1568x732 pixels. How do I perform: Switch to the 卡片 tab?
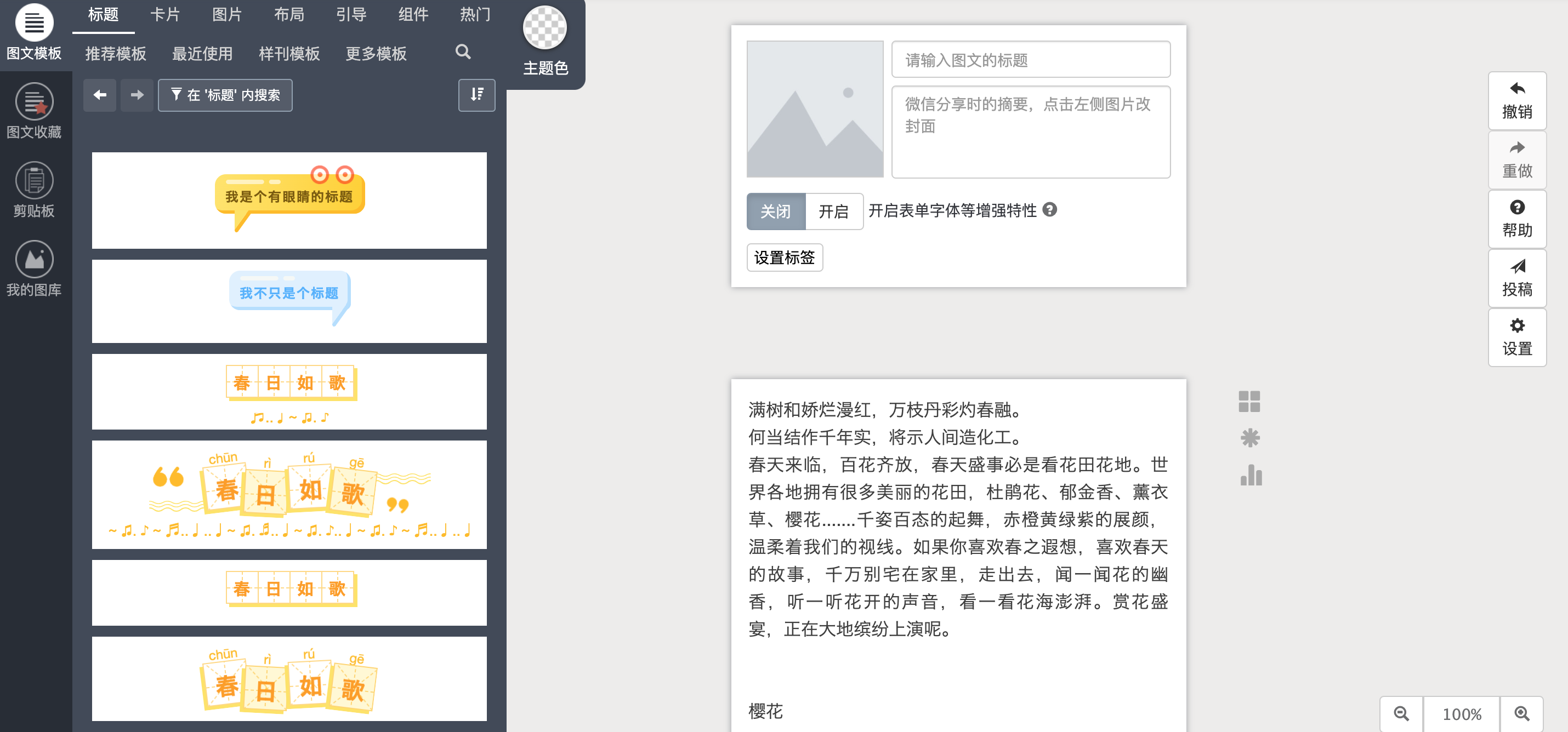(165, 15)
